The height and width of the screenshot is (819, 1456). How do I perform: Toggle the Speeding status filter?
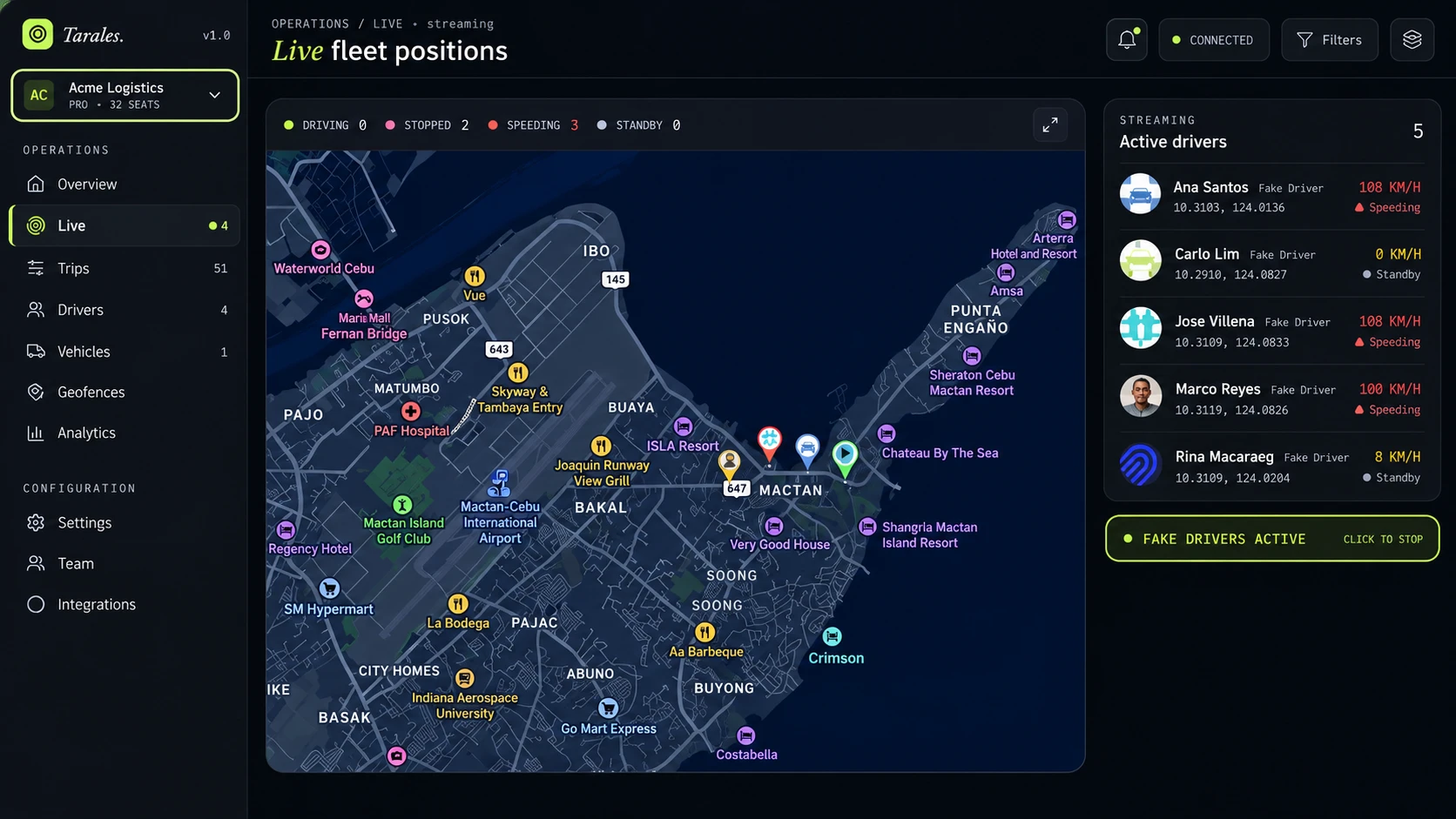pos(534,125)
